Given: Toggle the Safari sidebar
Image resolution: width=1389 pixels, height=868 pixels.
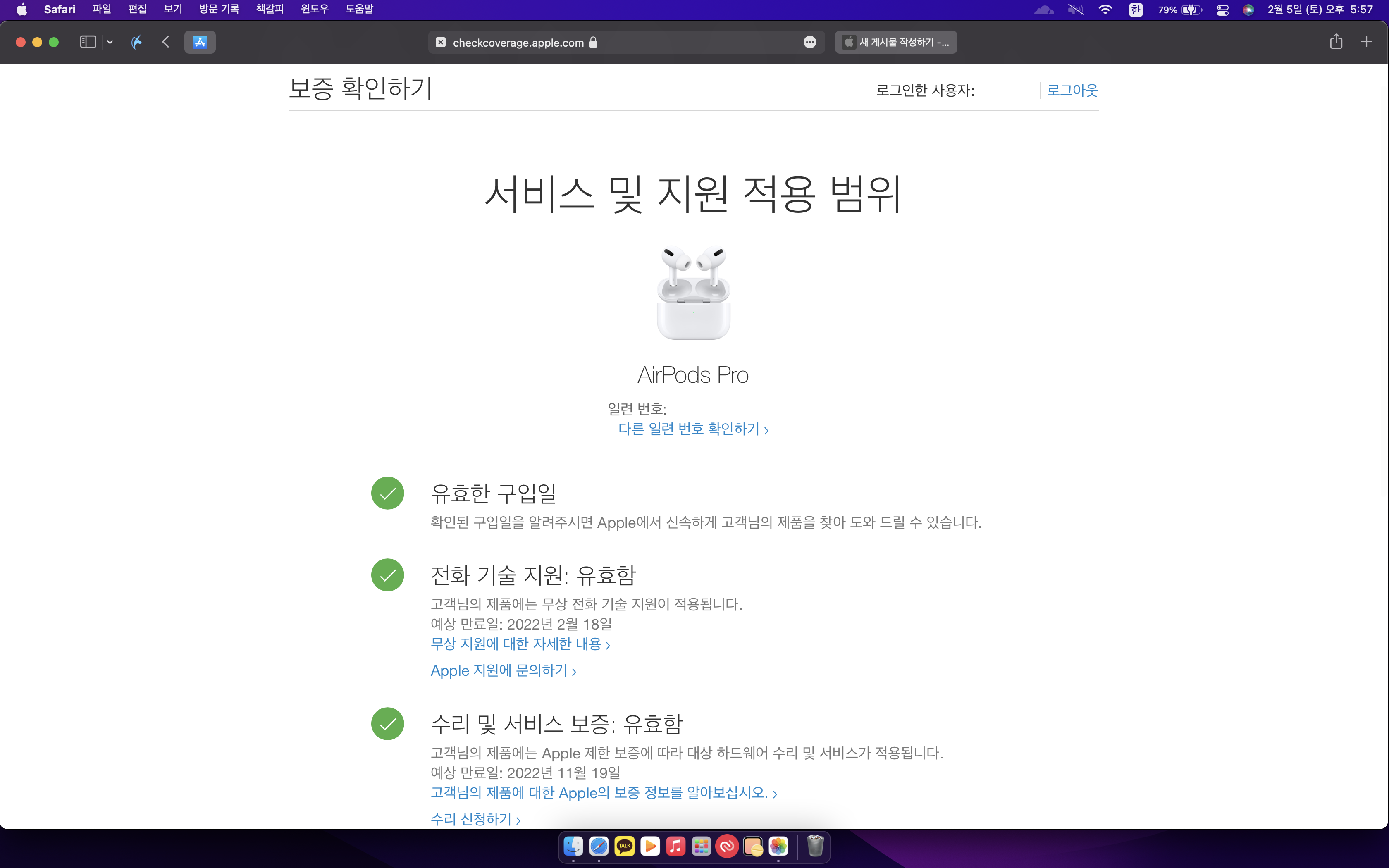Looking at the screenshot, I should pyautogui.click(x=88, y=42).
